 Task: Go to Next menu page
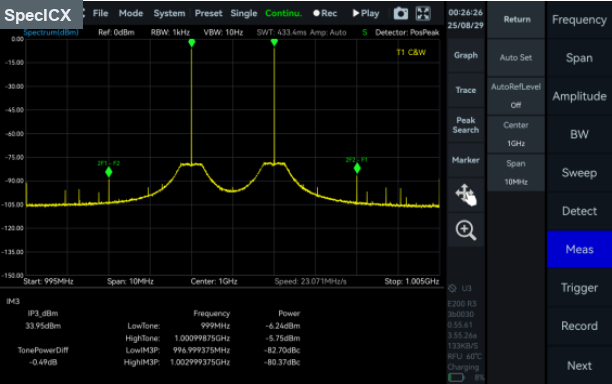579,366
